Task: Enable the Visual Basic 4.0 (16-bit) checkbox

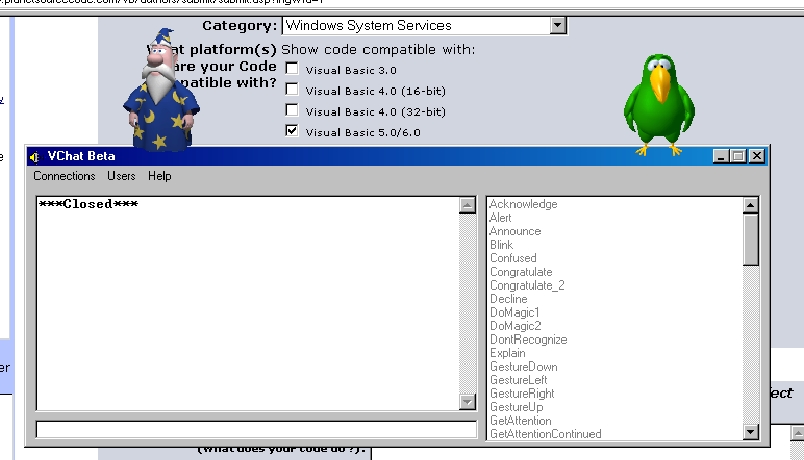Action: pyautogui.click(x=292, y=90)
